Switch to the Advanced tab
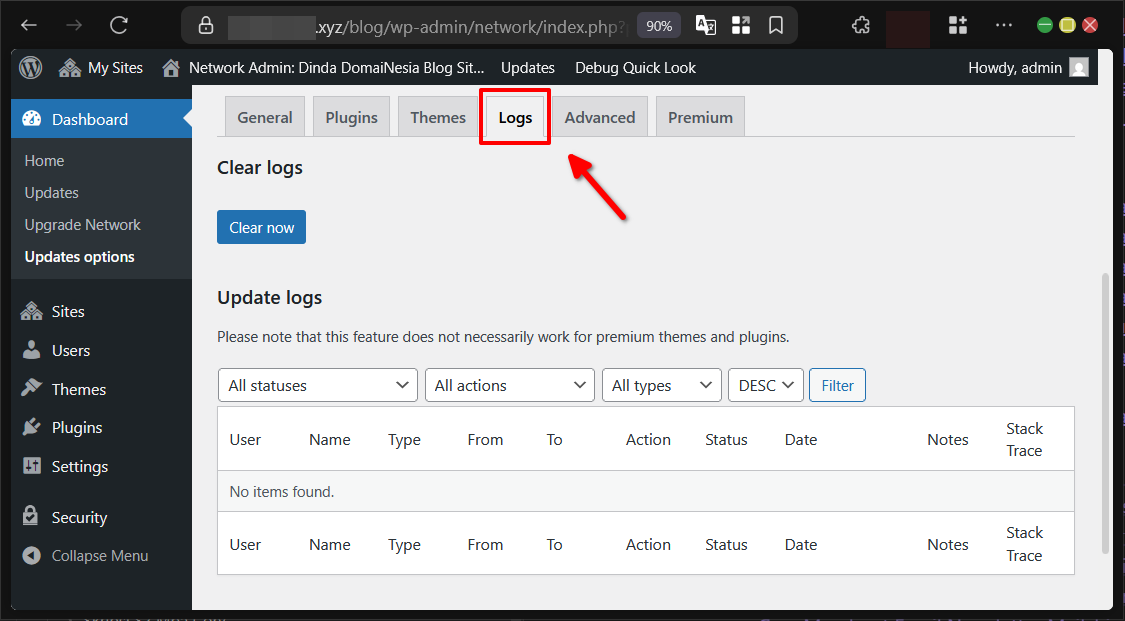1125x621 pixels. click(600, 117)
